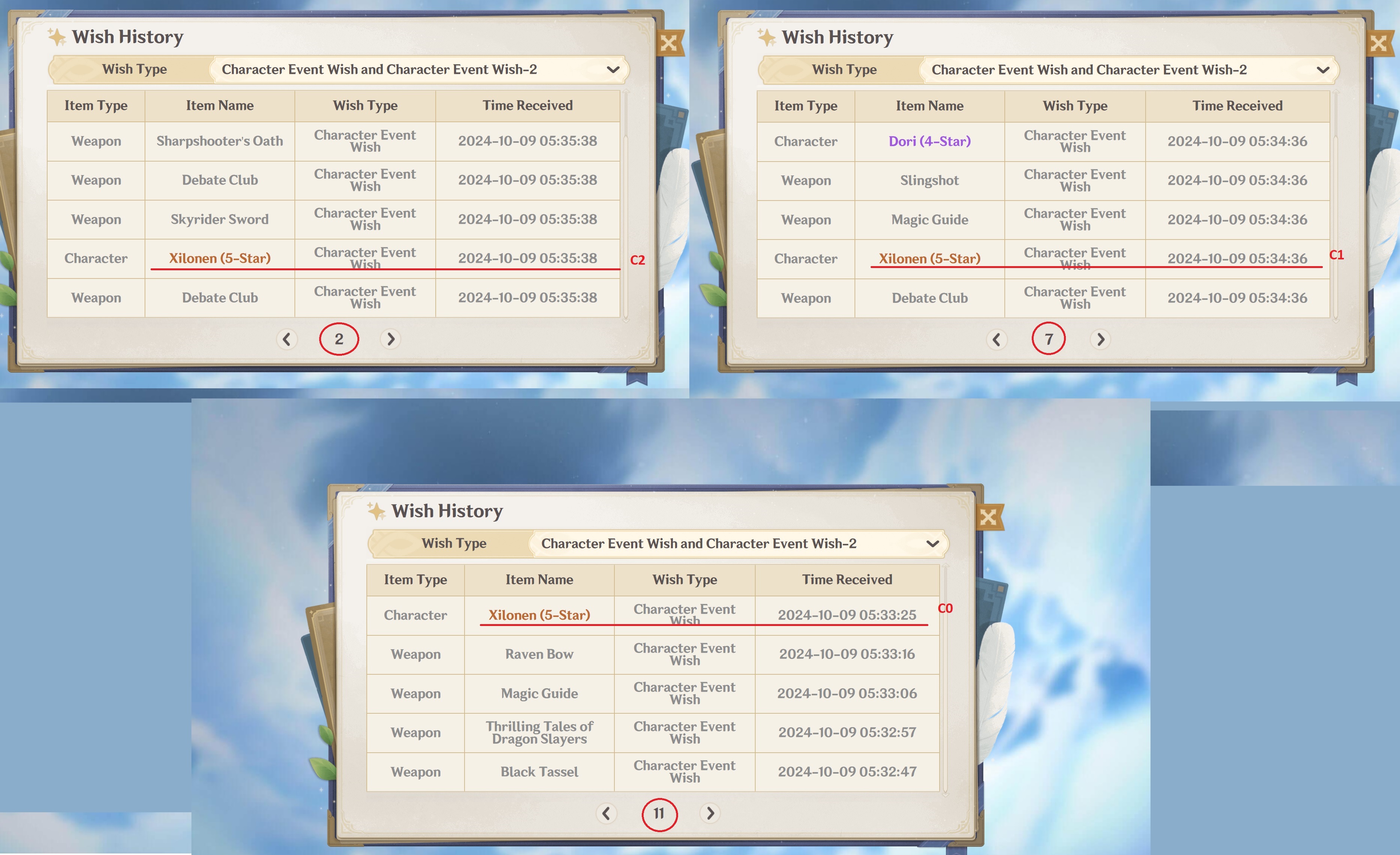This screenshot has height=855, width=1400.
Task: Go to next page after page 7
Action: tap(1101, 340)
